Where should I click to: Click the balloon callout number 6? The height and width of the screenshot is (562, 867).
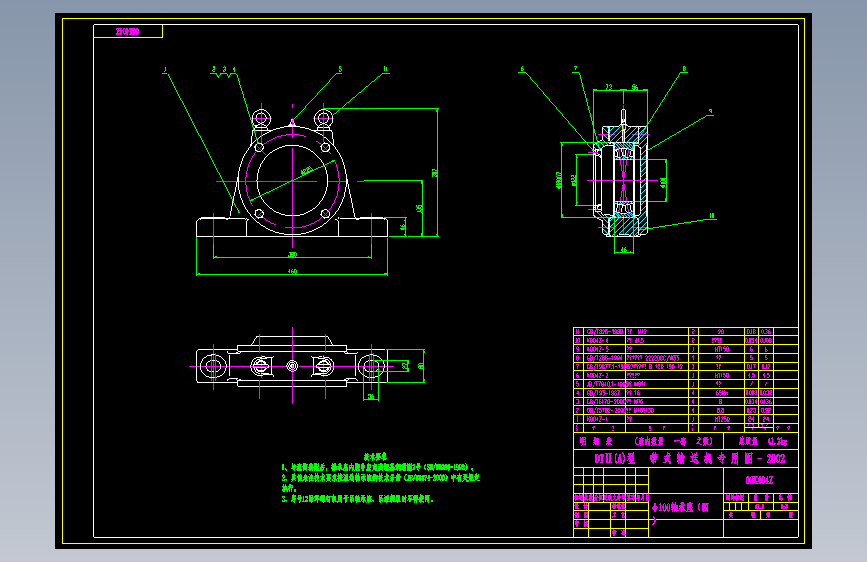click(521, 69)
